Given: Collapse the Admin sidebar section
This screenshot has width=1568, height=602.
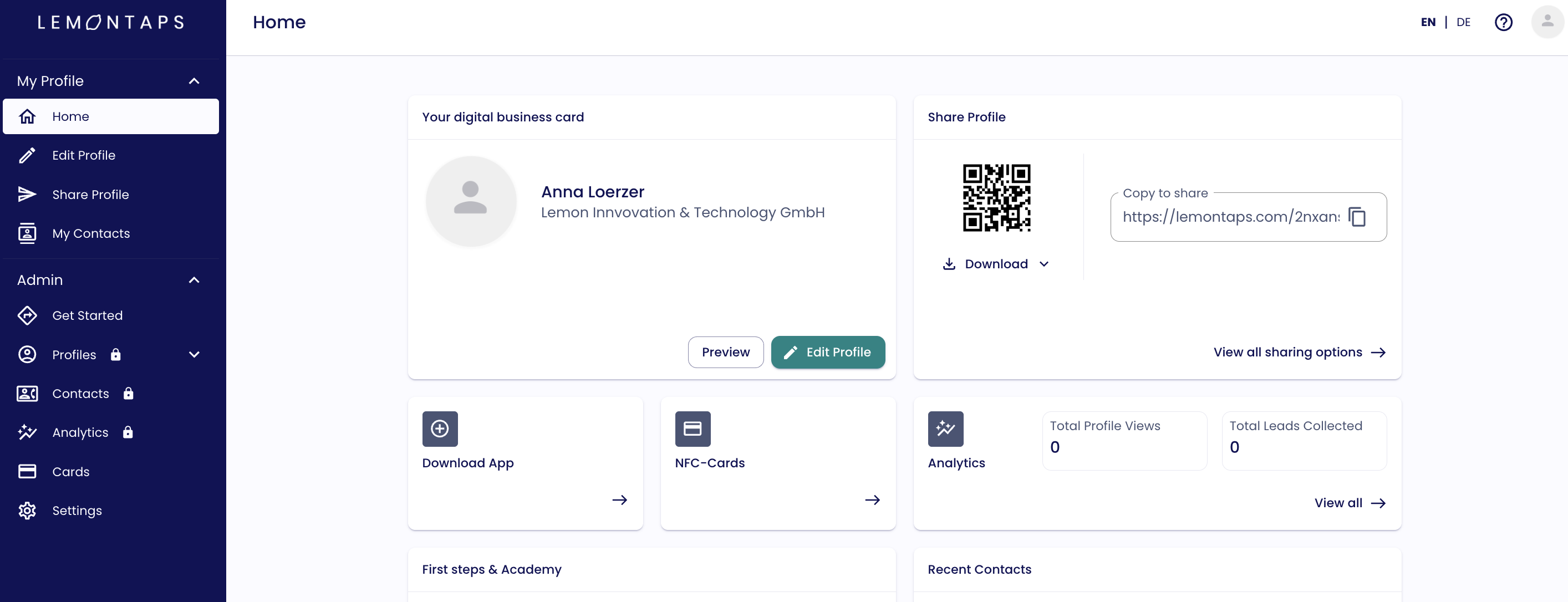Looking at the screenshot, I should tap(194, 280).
